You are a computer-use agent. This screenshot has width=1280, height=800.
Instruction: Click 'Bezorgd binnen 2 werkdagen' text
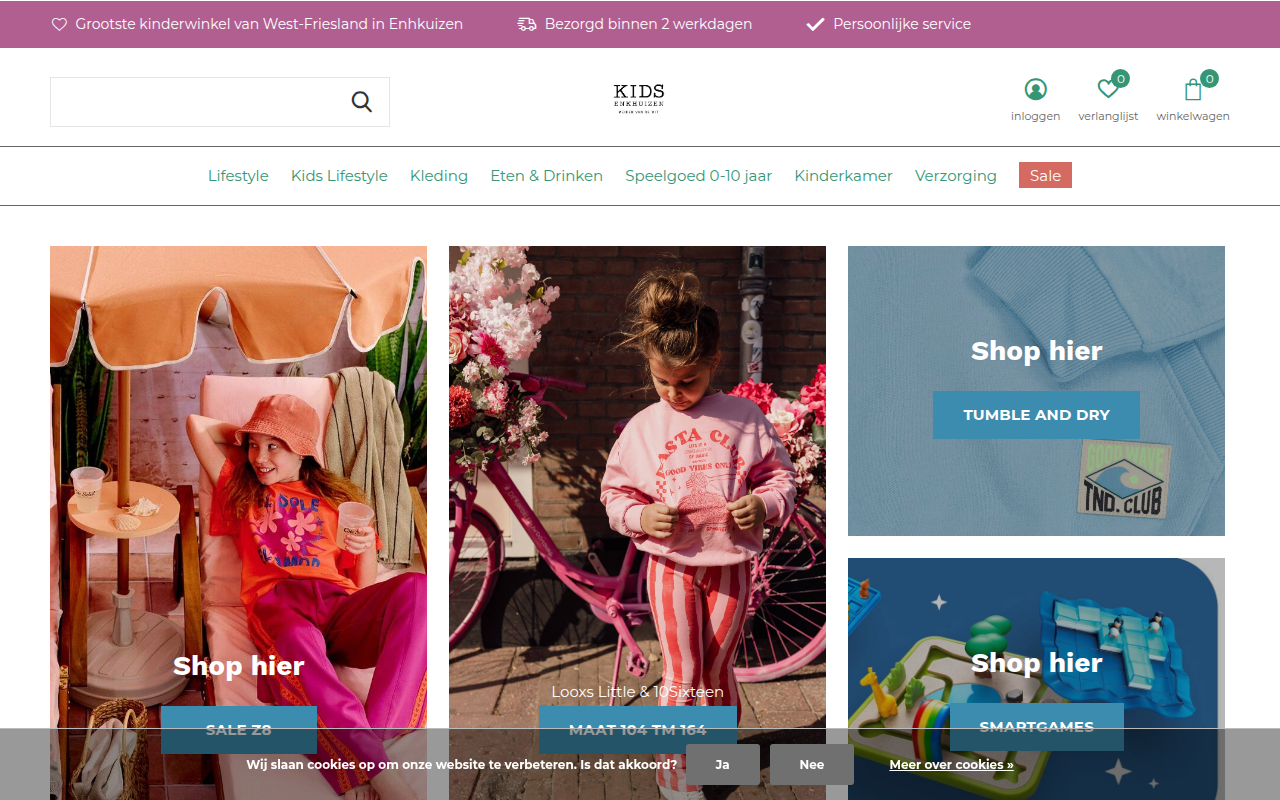[648, 24]
